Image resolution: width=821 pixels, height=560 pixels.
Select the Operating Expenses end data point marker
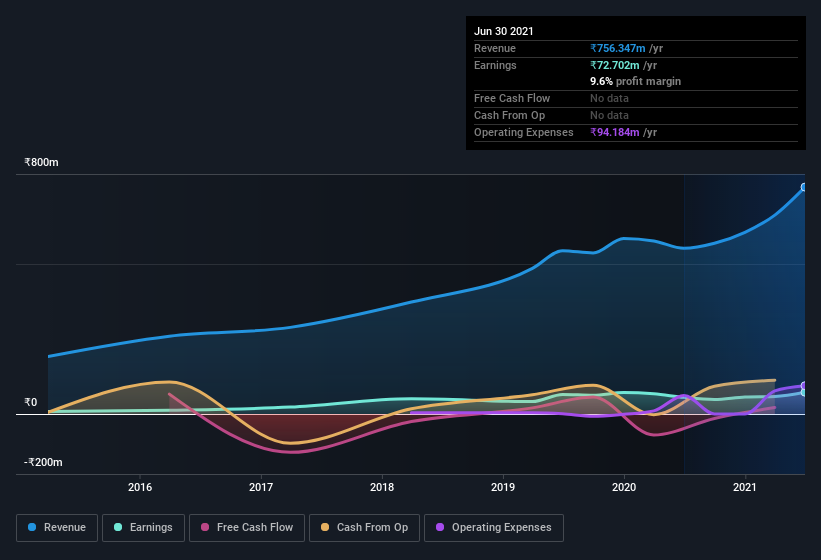(x=804, y=386)
